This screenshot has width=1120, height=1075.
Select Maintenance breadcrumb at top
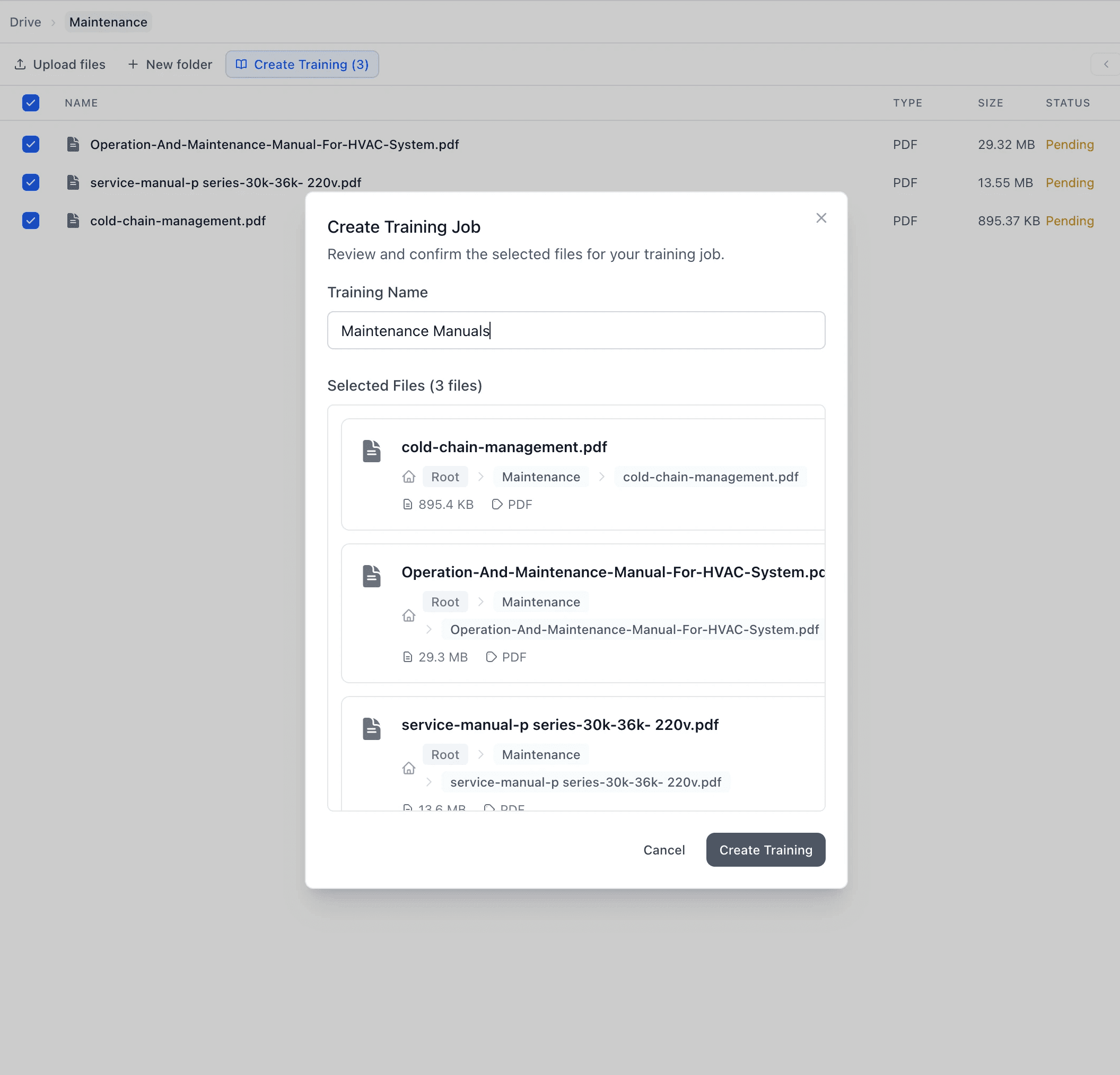click(108, 22)
